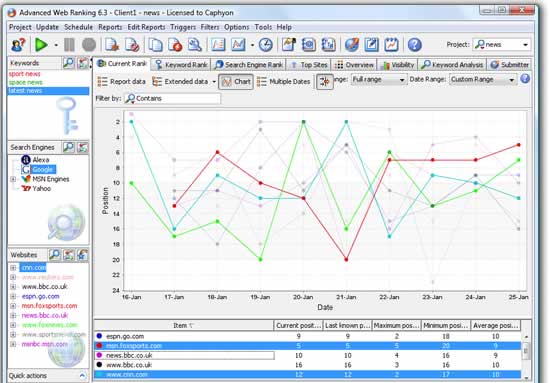
Task: Open the Project news dropdown
Action: coord(502,45)
